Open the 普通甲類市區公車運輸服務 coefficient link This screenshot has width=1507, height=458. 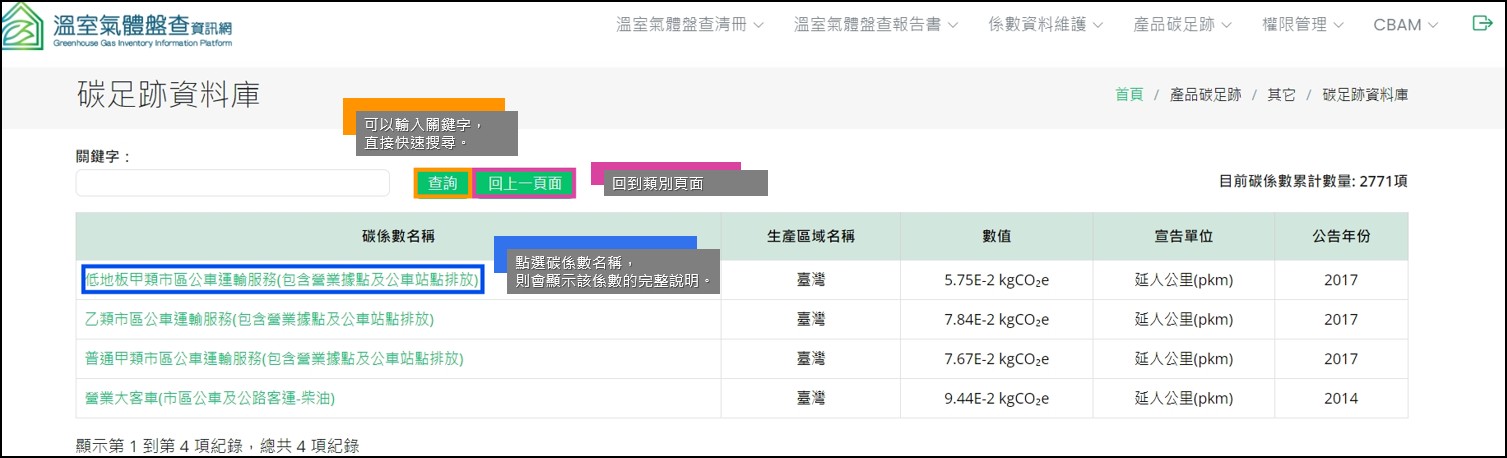coord(275,359)
